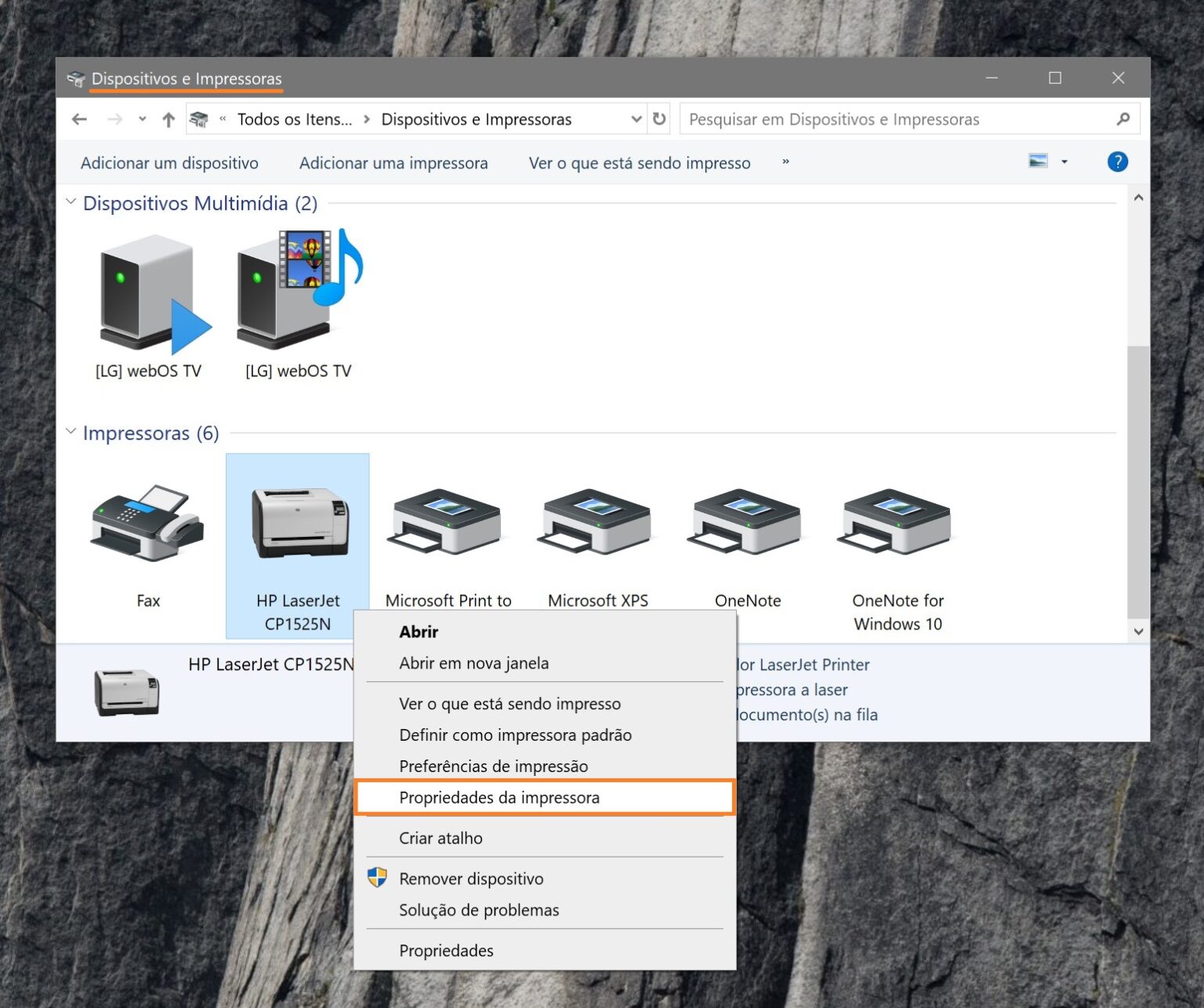Open the OneNote printer icon
The width and height of the screenshot is (1204, 1008).
[745, 521]
